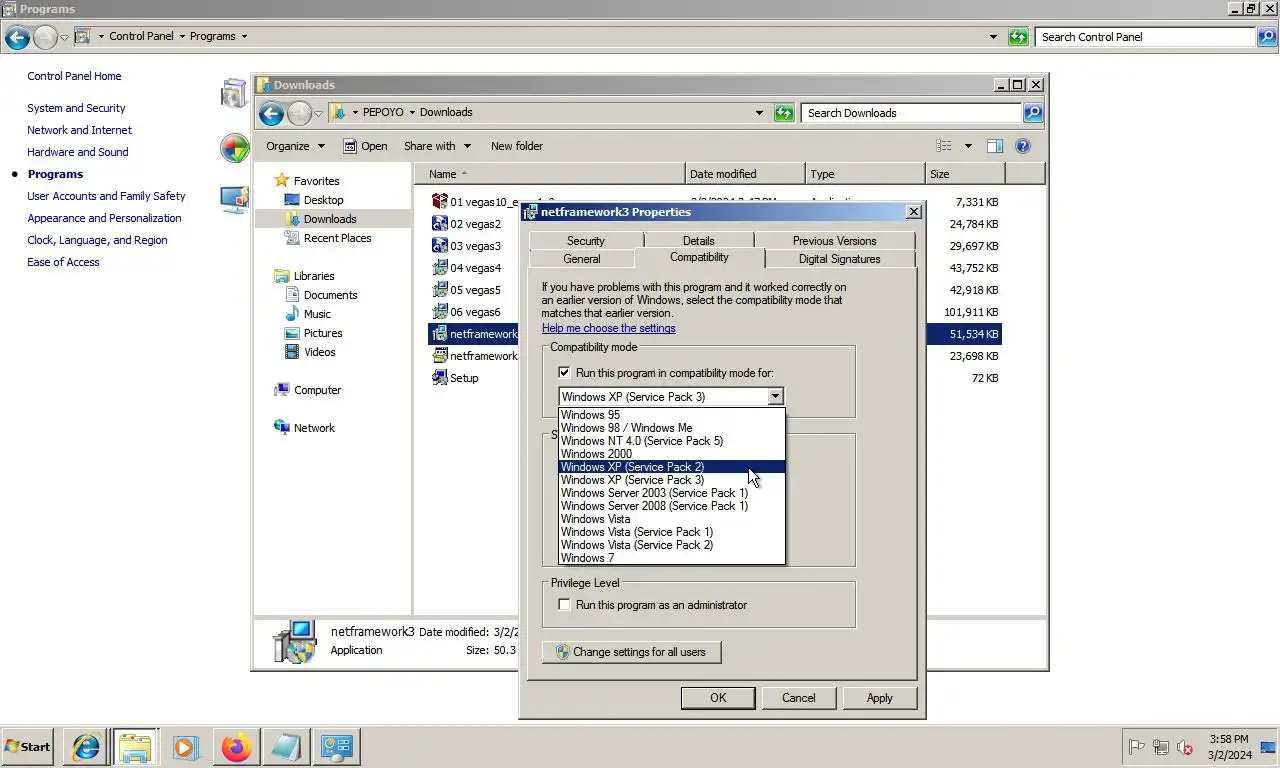Screen dimensions: 1280x768
Task: Choose Windows 98 / Windows Me option
Action: [672, 428]
